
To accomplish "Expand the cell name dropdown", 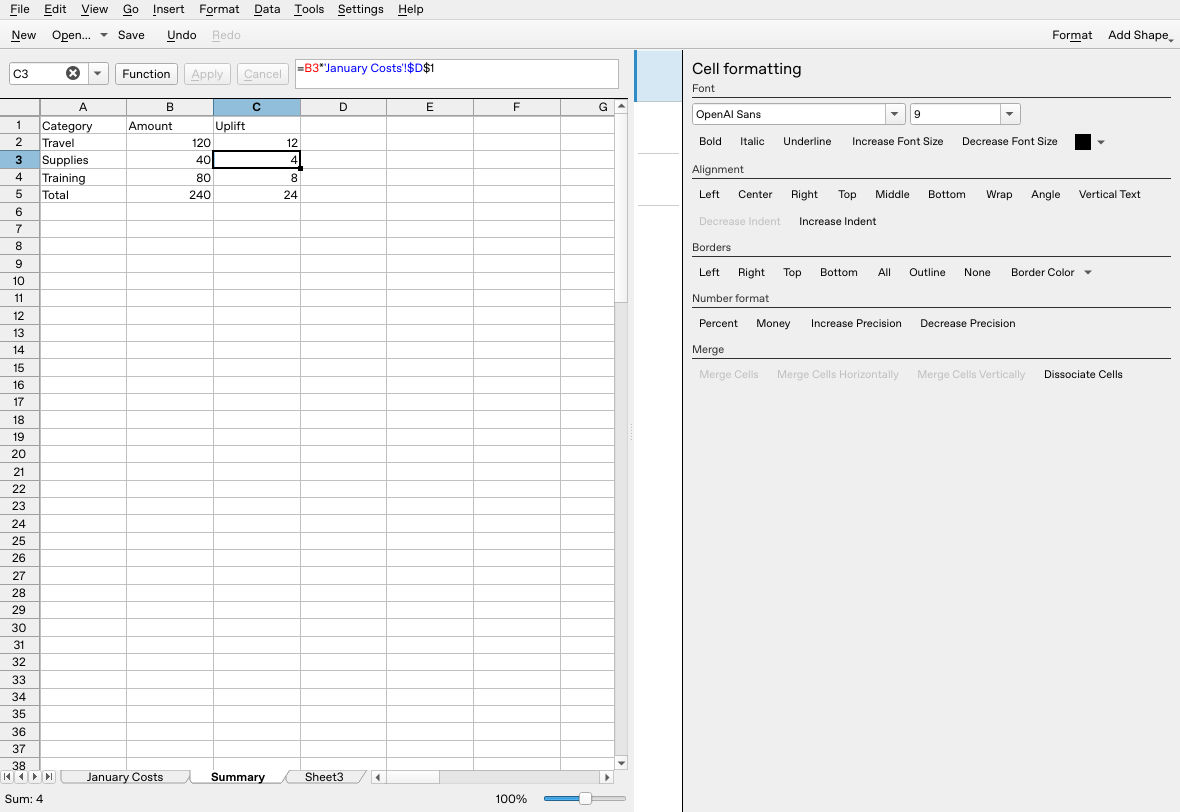I will click(x=98, y=73).
